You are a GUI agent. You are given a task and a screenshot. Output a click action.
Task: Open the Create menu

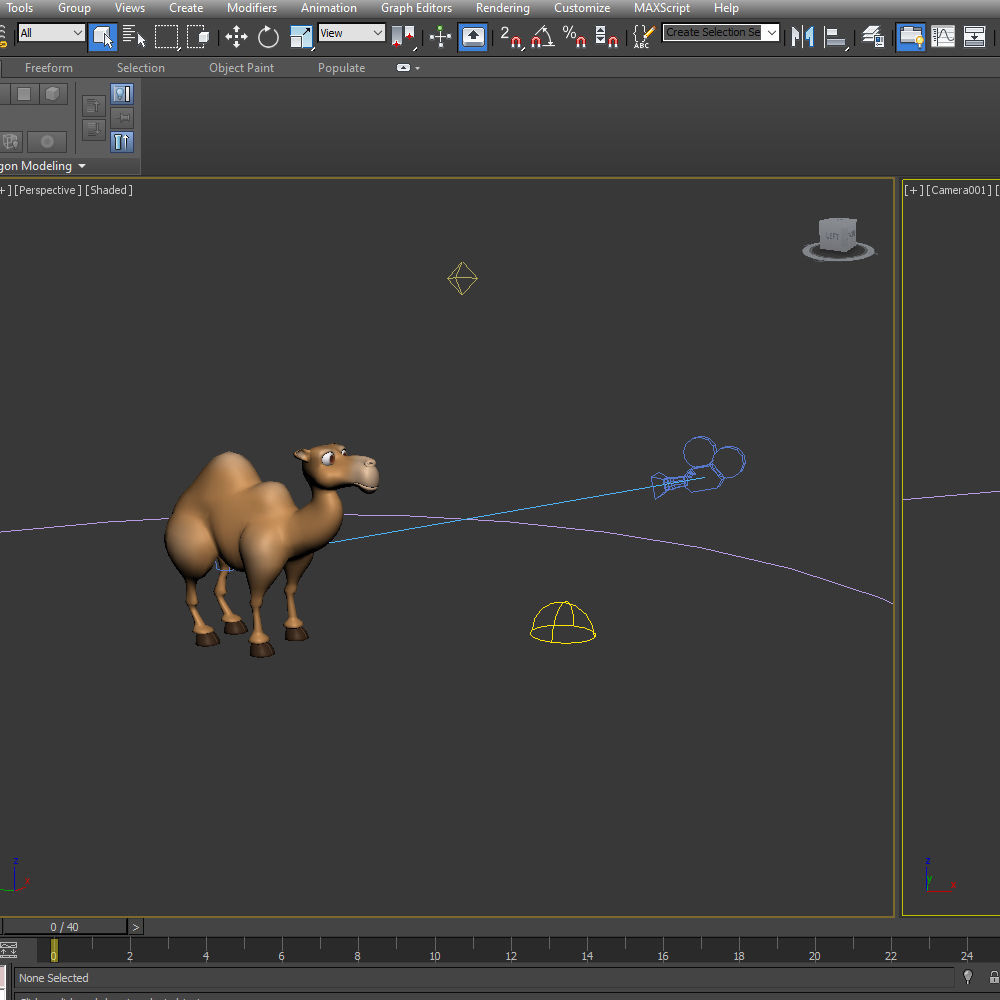pyautogui.click(x=186, y=8)
